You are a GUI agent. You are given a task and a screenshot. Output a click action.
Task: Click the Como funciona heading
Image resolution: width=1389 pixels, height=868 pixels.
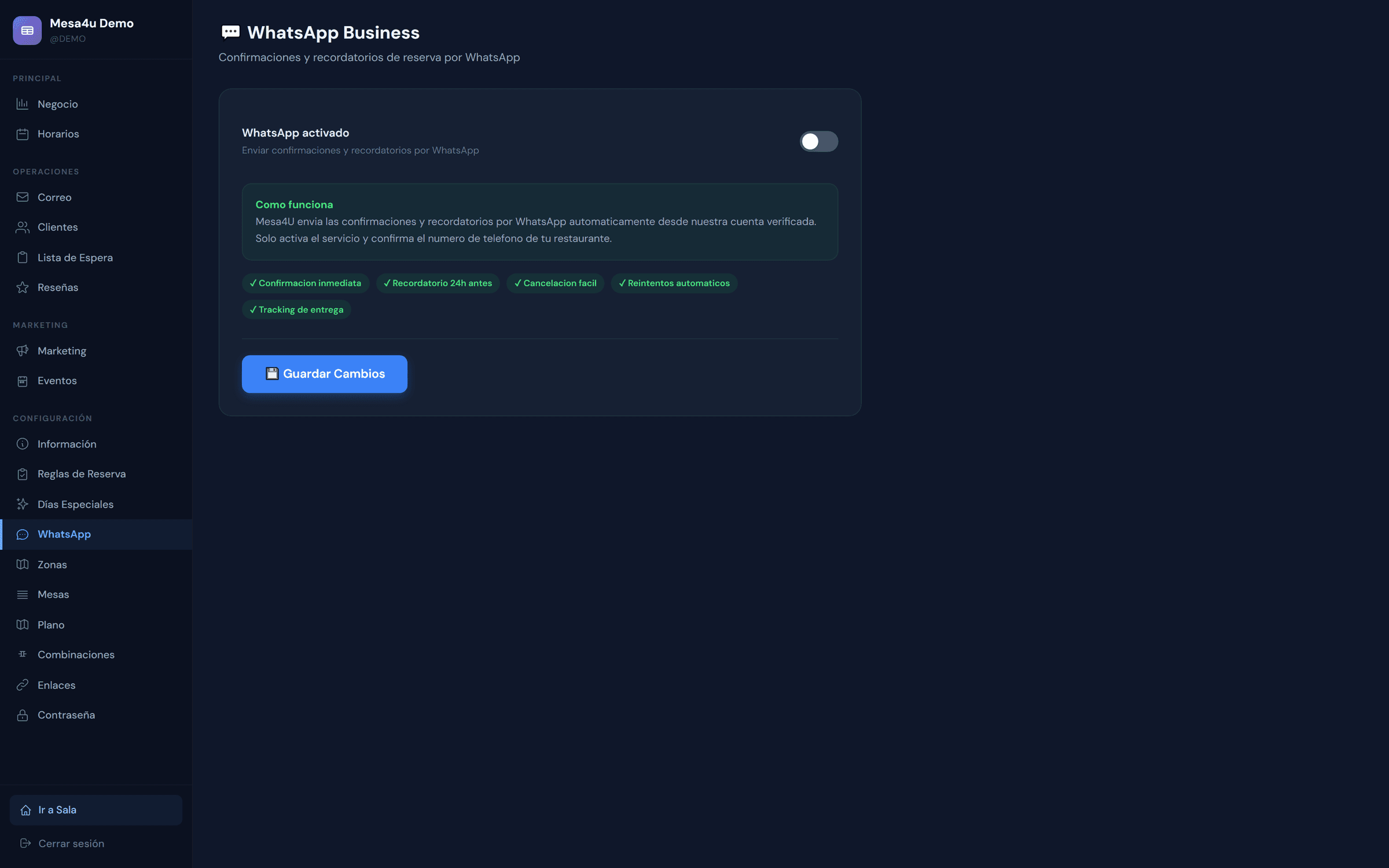pos(294,204)
